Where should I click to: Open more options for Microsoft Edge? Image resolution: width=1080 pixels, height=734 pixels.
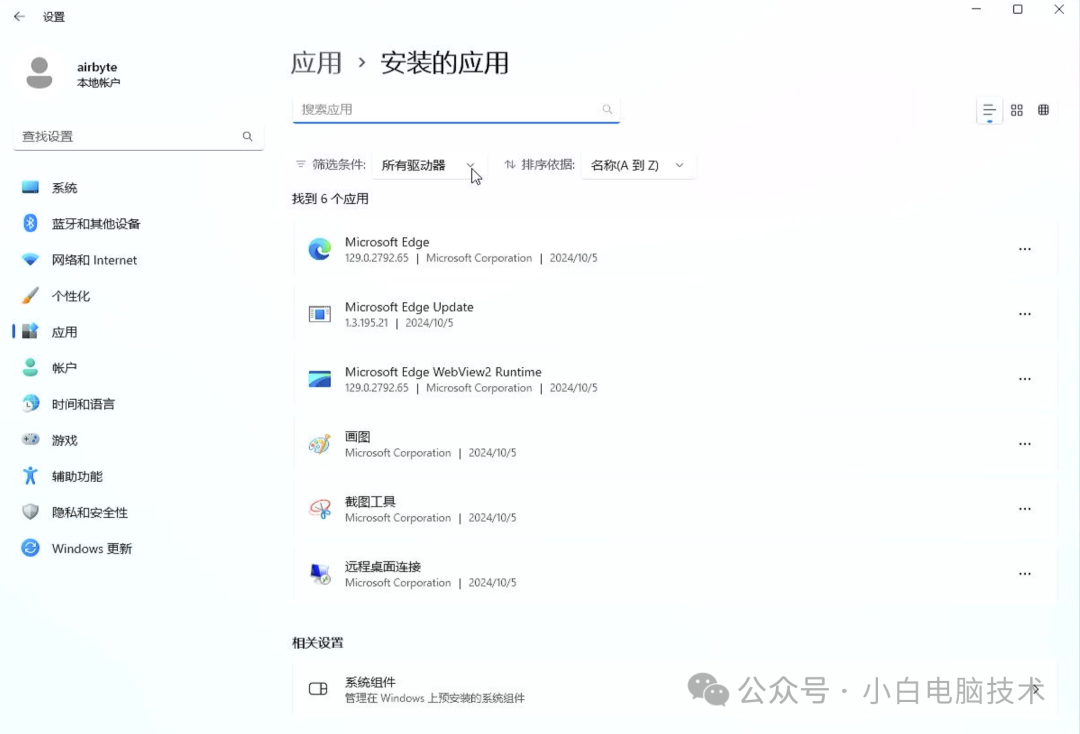1025,249
